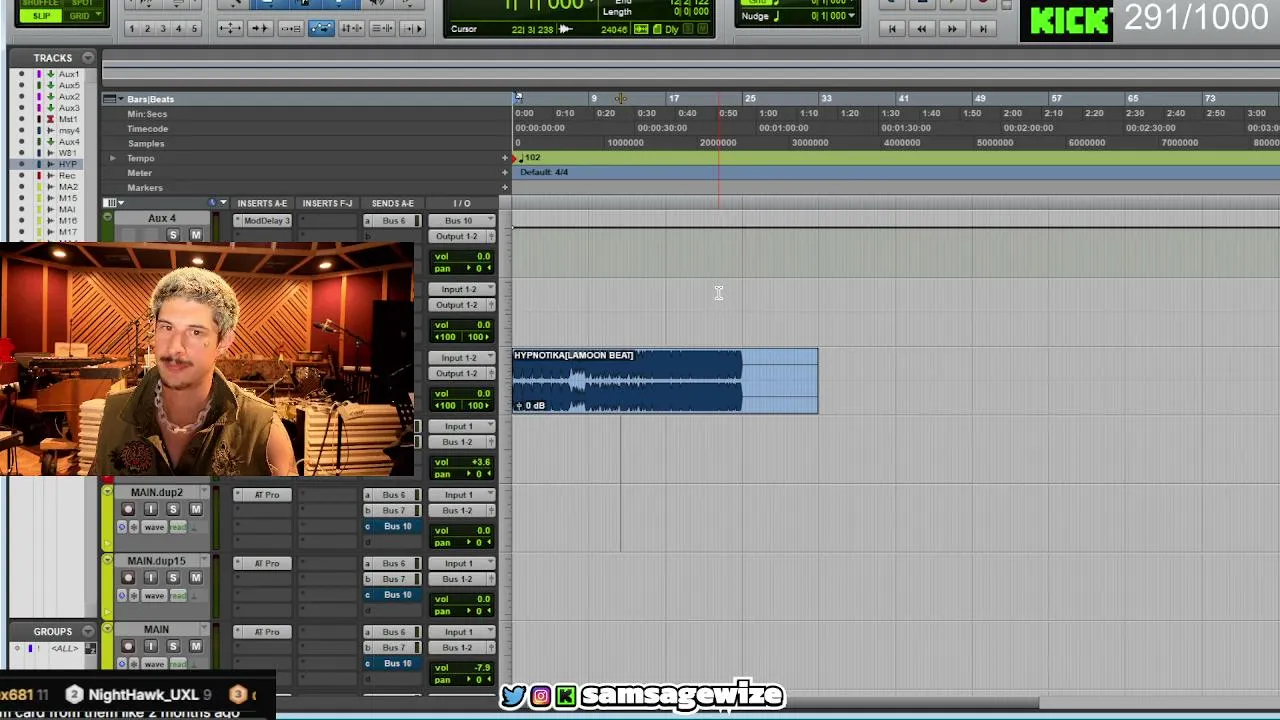Add a meter change with the plus icon
This screenshot has height=720, width=1280.
pos(505,173)
